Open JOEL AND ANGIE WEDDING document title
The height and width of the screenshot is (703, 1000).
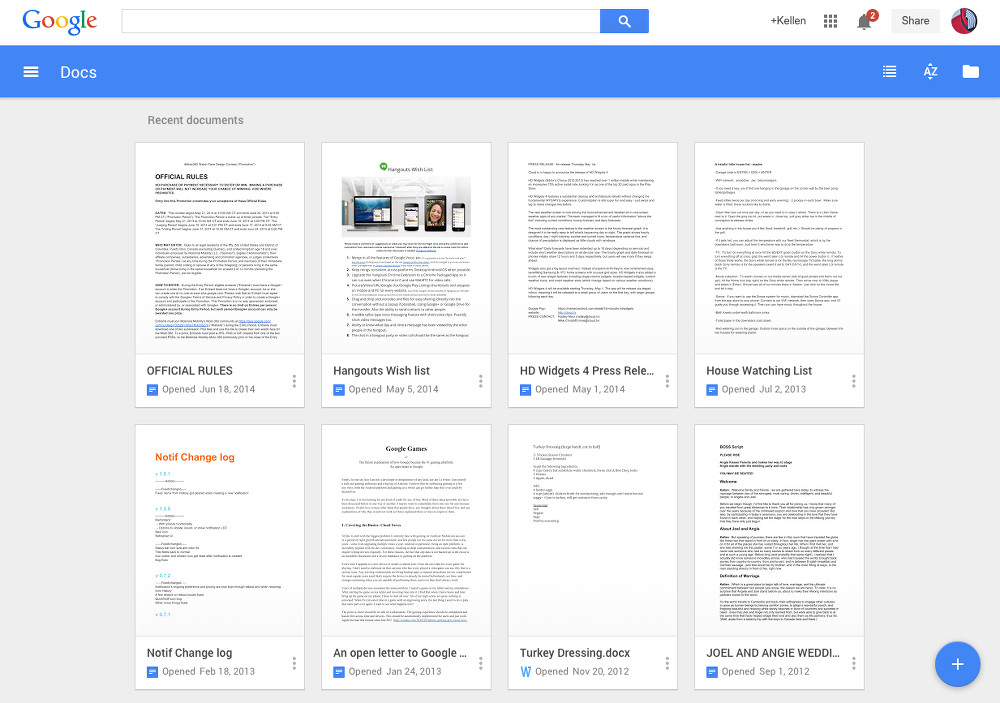(772, 653)
